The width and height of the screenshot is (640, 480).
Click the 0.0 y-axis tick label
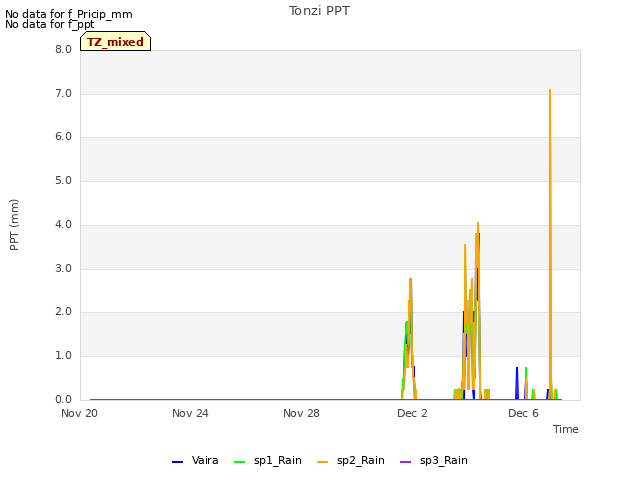63,399
